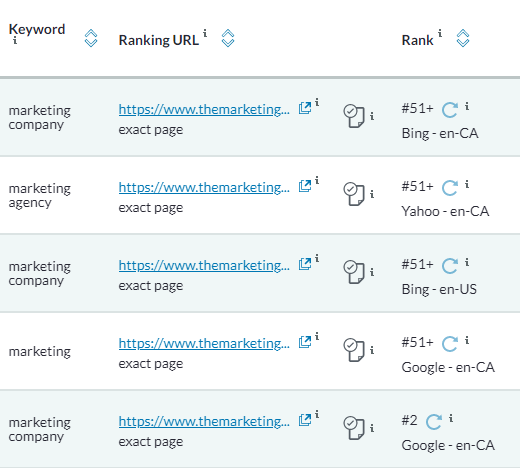Open page audit icon in Bing en-CA row
Image resolution: width=520 pixels, height=468 pixels.
click(x=354, y=116)
